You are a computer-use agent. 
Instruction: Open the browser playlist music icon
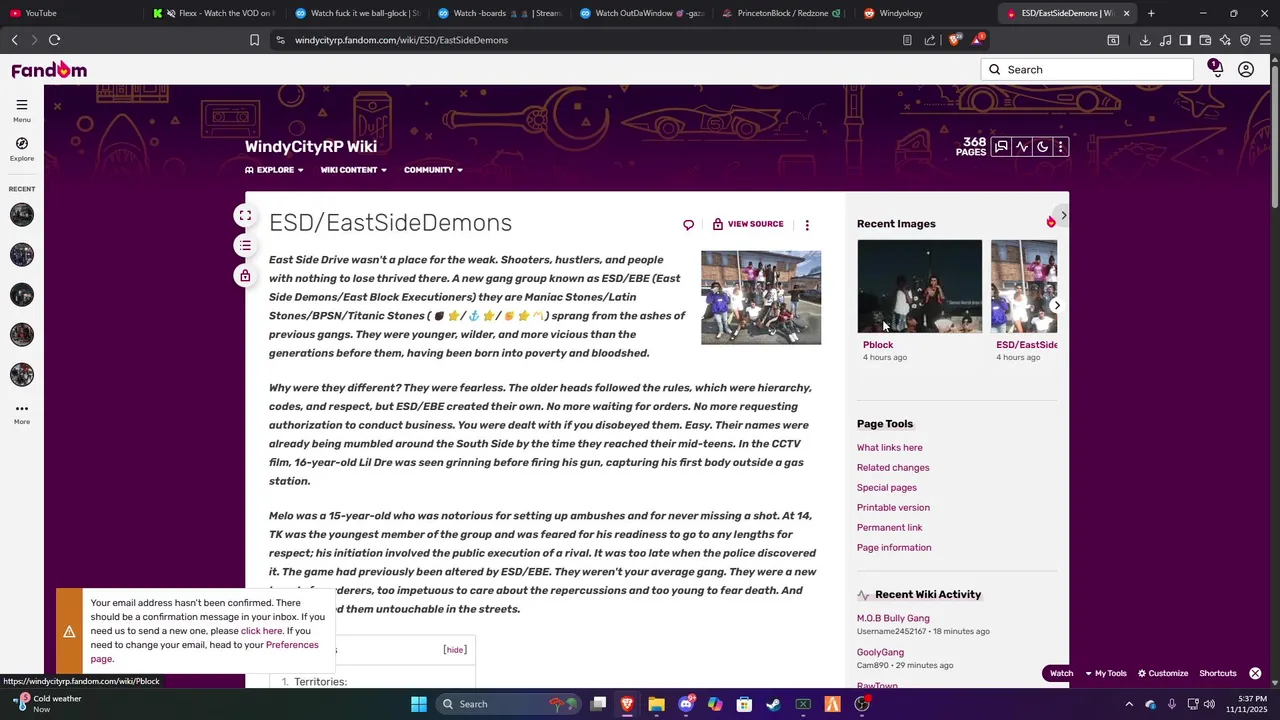(x=1165, y=40)
